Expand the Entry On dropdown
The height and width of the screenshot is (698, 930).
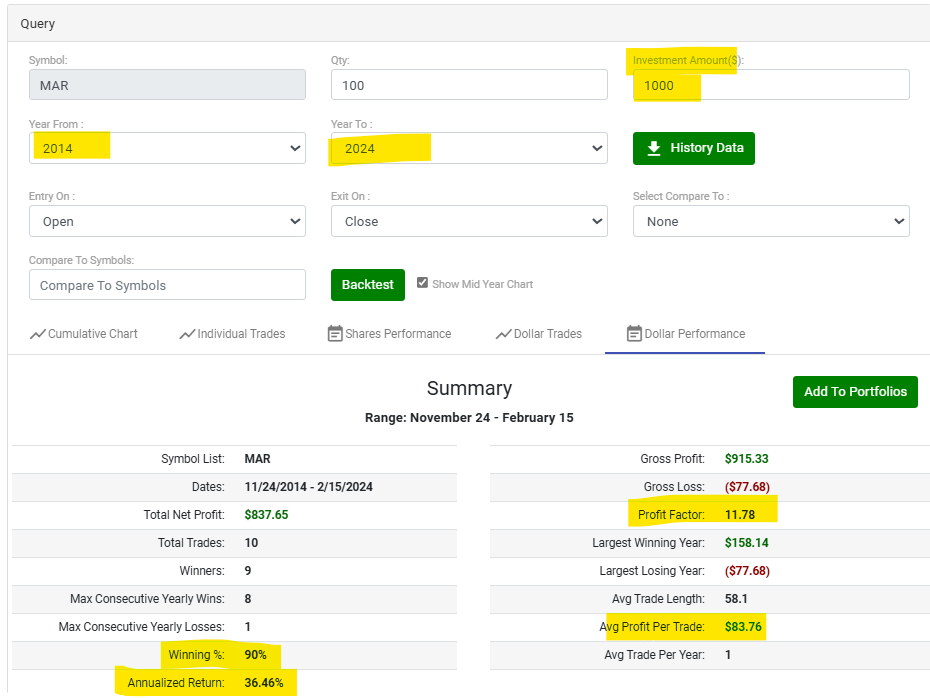pyautogui.click(x=167, y=221)
